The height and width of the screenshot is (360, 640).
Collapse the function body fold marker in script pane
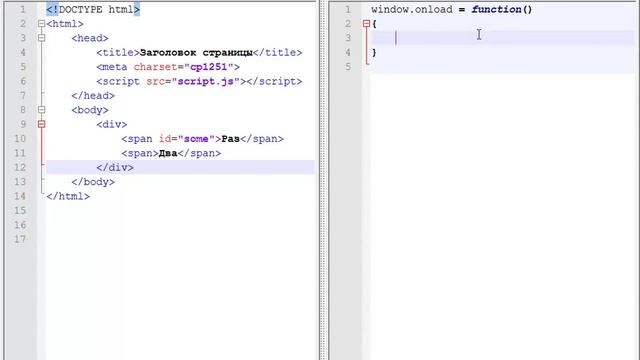[366, 24]
